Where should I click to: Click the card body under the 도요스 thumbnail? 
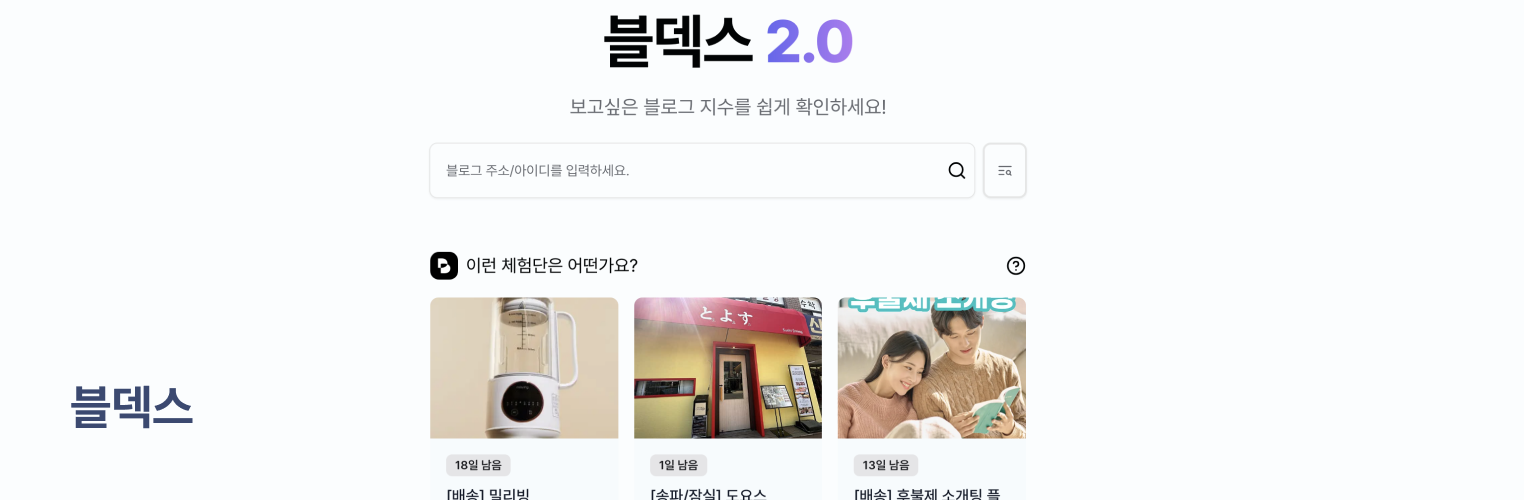coord(728,470)
